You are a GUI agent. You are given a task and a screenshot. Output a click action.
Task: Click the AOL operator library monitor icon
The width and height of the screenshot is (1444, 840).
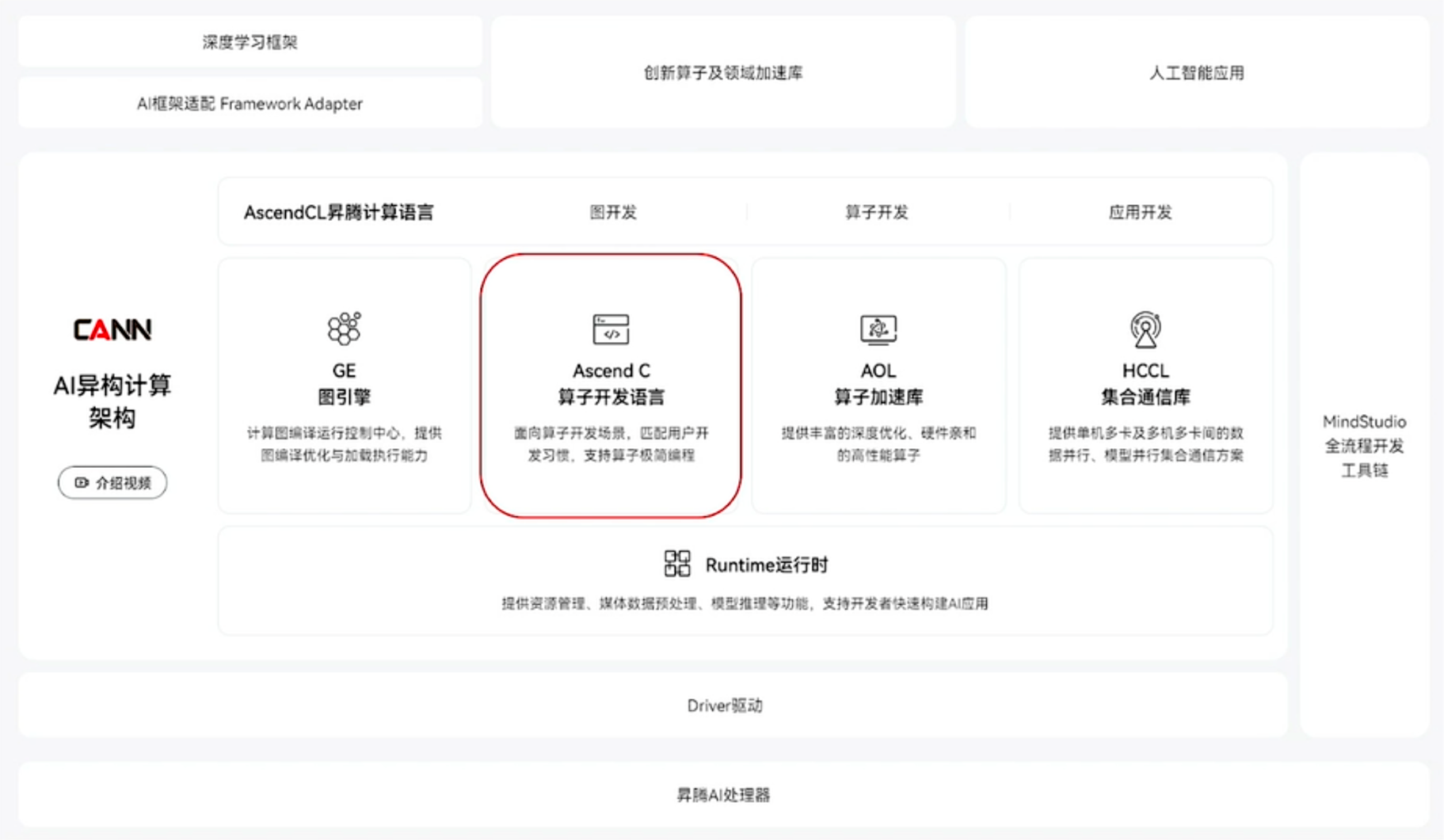tap(878, 329)
